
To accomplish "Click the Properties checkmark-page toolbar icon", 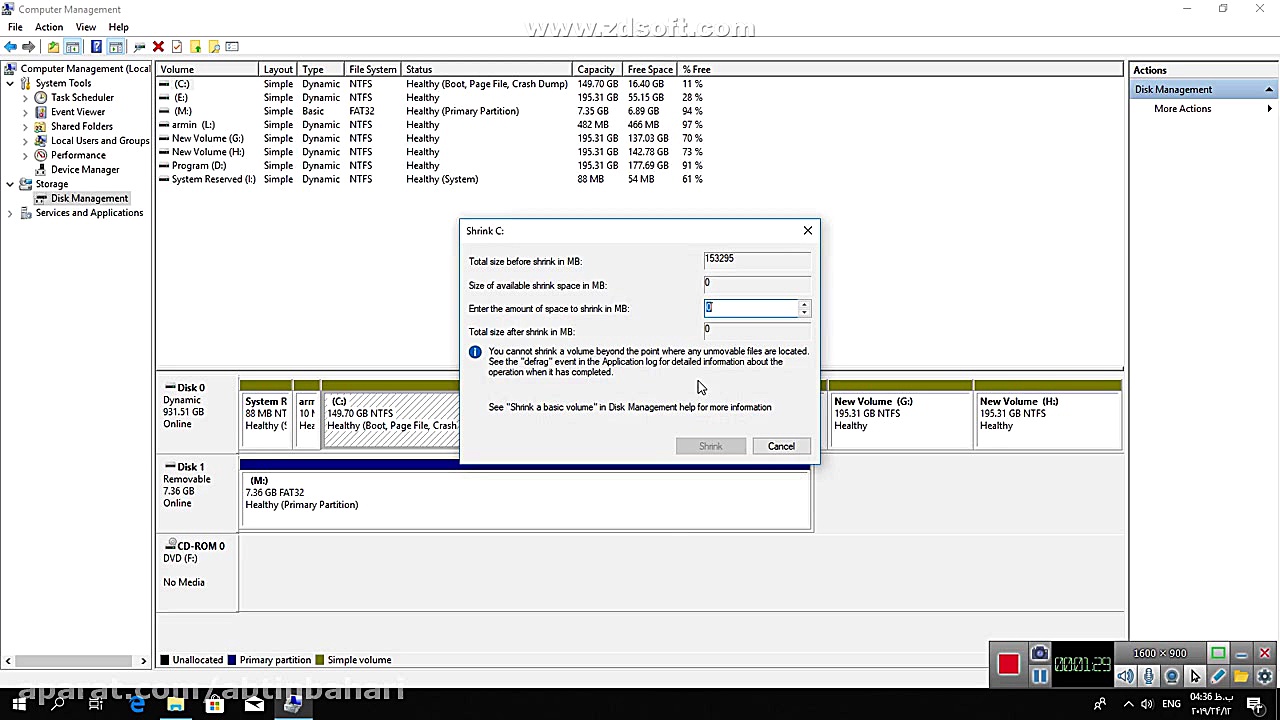I will point(177,47).
